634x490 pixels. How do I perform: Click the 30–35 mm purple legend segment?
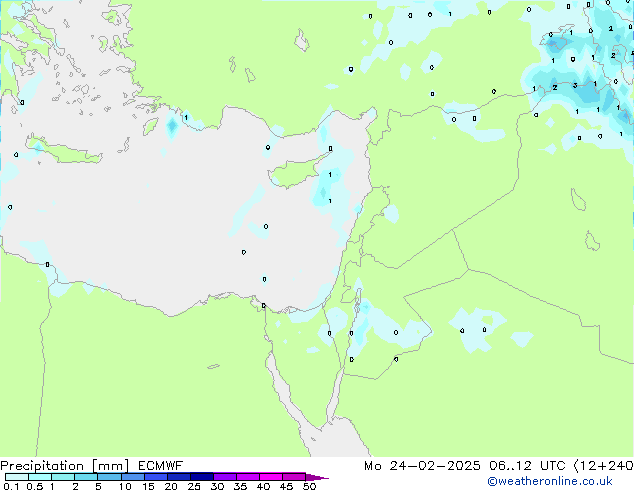click(x=224, y=477)
